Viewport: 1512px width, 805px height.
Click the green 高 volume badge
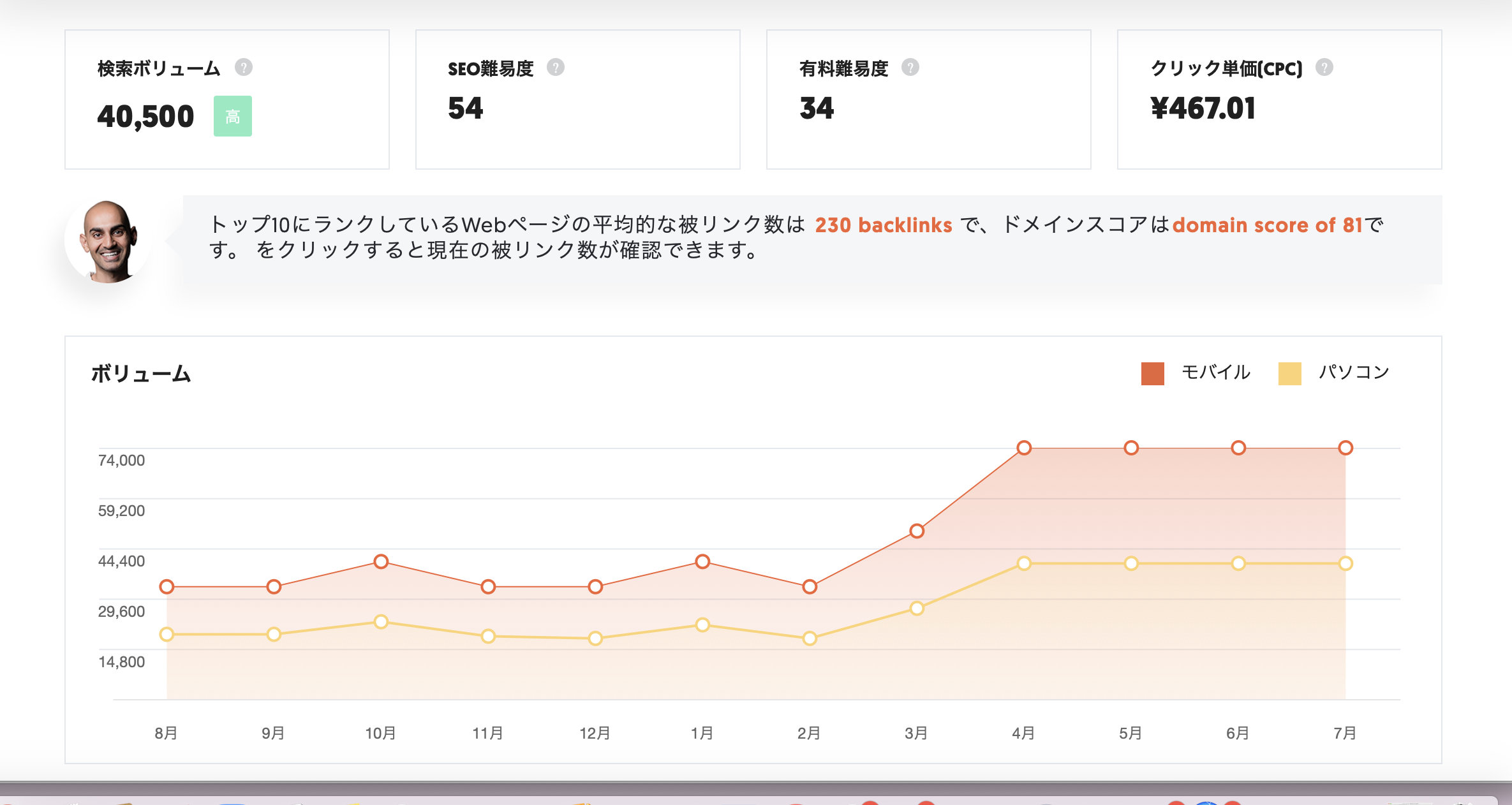232,116
